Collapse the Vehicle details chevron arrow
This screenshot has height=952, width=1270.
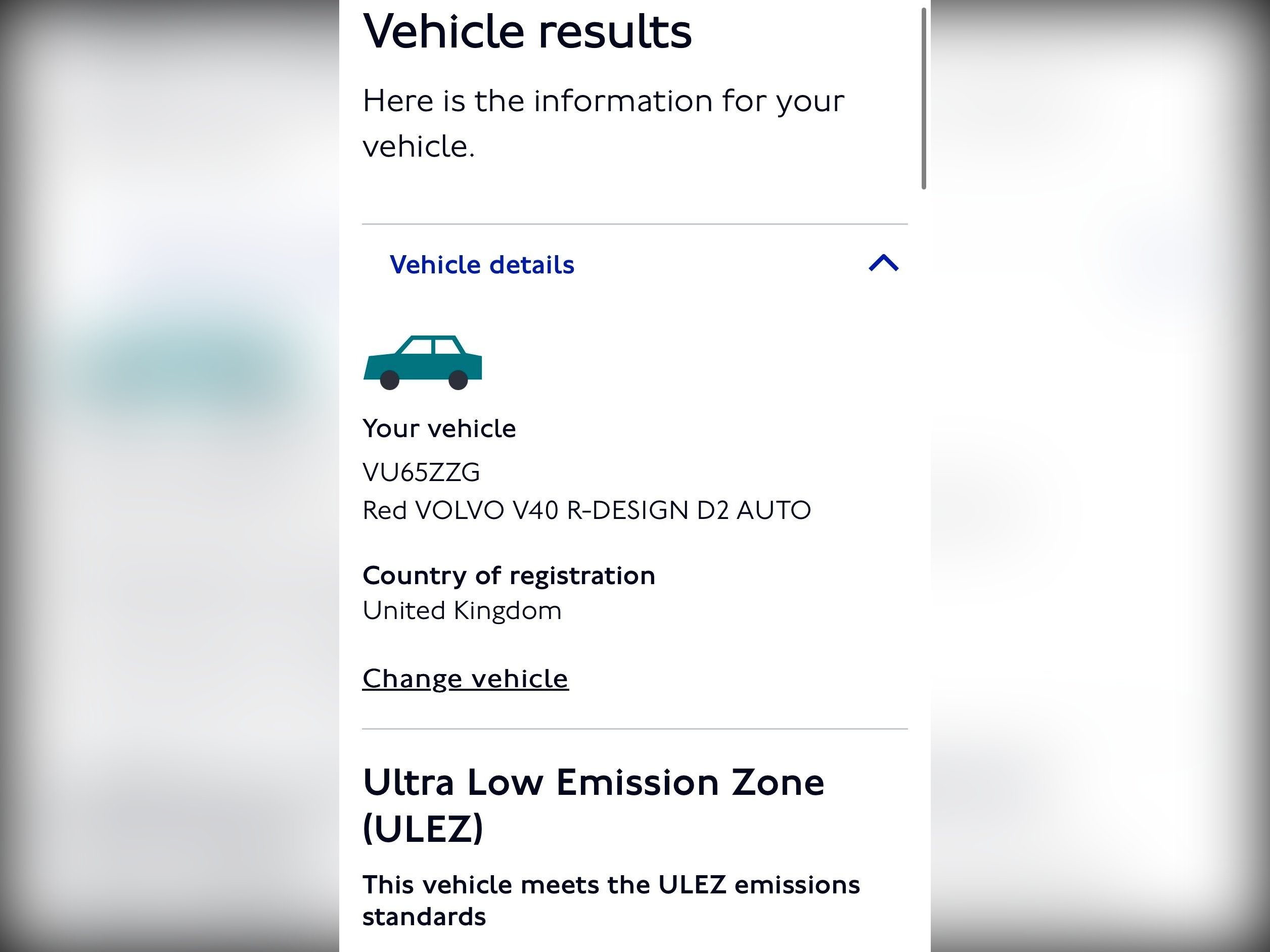[x=883, y=263]
